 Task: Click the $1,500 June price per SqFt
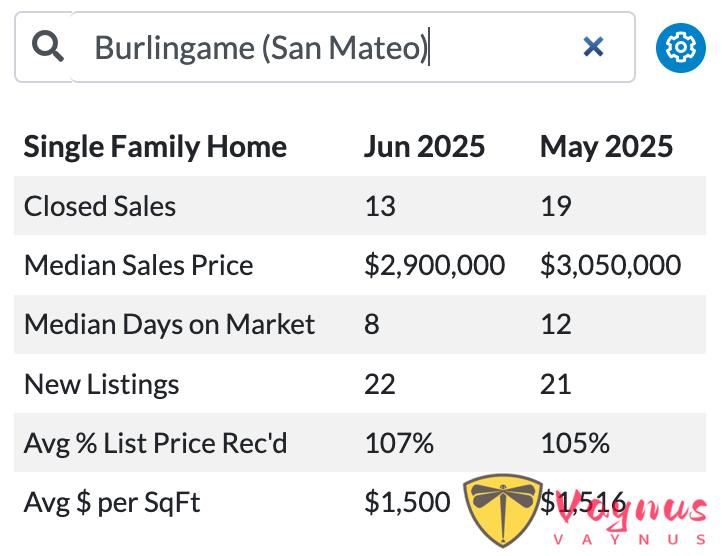(x=407, y=502)
